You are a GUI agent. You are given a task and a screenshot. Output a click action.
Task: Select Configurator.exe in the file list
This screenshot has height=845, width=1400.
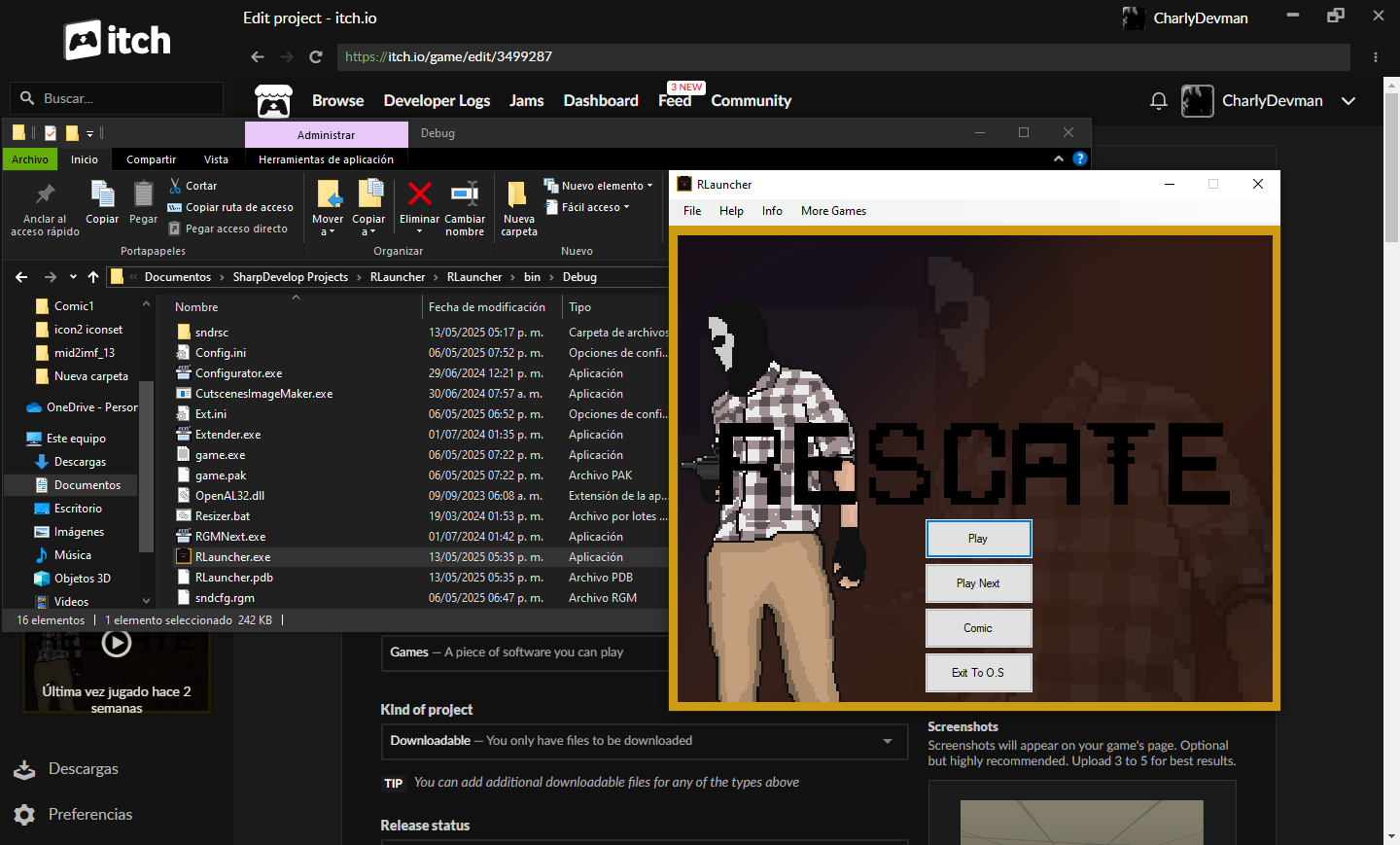(238, 373)
